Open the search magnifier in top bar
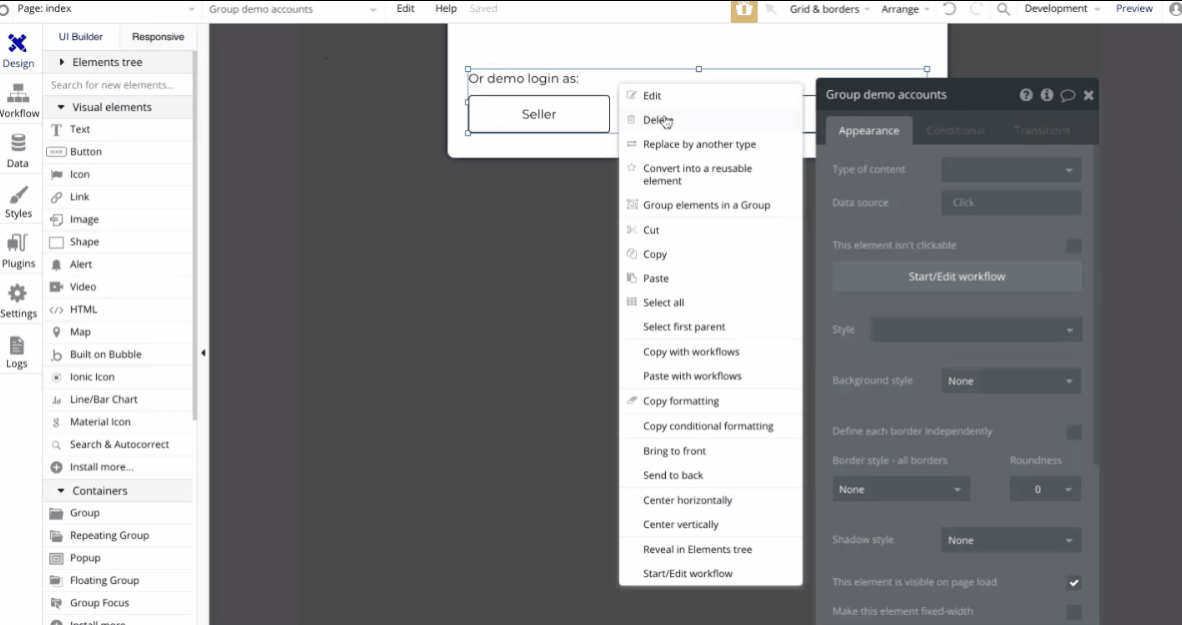 coord(1003,9)
